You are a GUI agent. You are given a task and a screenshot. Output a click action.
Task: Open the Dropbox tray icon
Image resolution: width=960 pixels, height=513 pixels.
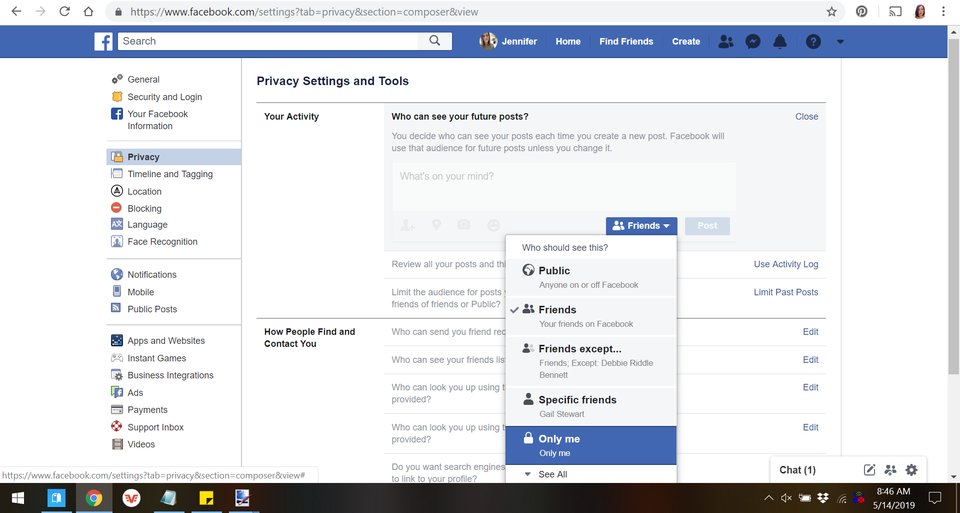point(823,498)
